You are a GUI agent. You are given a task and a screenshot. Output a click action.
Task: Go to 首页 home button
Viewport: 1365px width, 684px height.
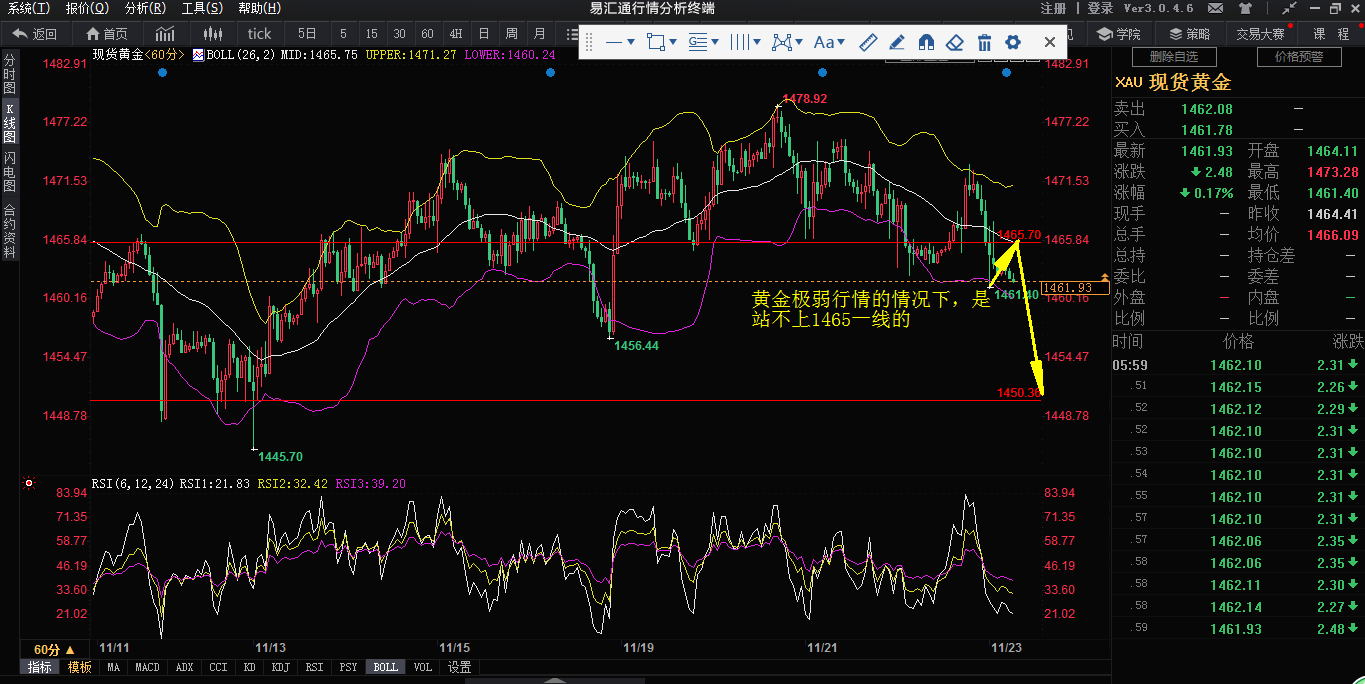point(106,33)
